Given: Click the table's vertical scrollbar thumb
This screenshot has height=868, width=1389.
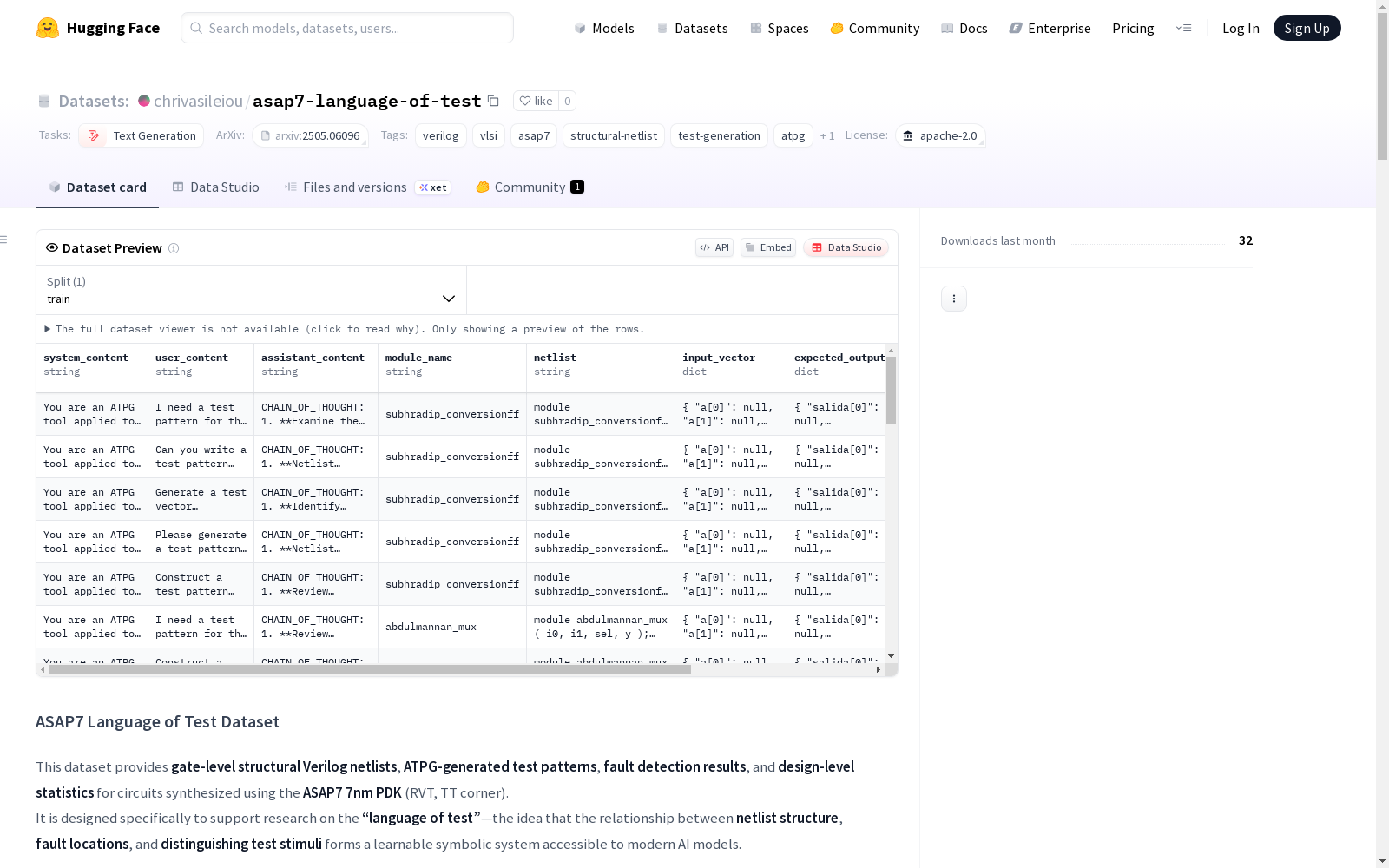Looking at the screenshot, I should tap(891, 390).
